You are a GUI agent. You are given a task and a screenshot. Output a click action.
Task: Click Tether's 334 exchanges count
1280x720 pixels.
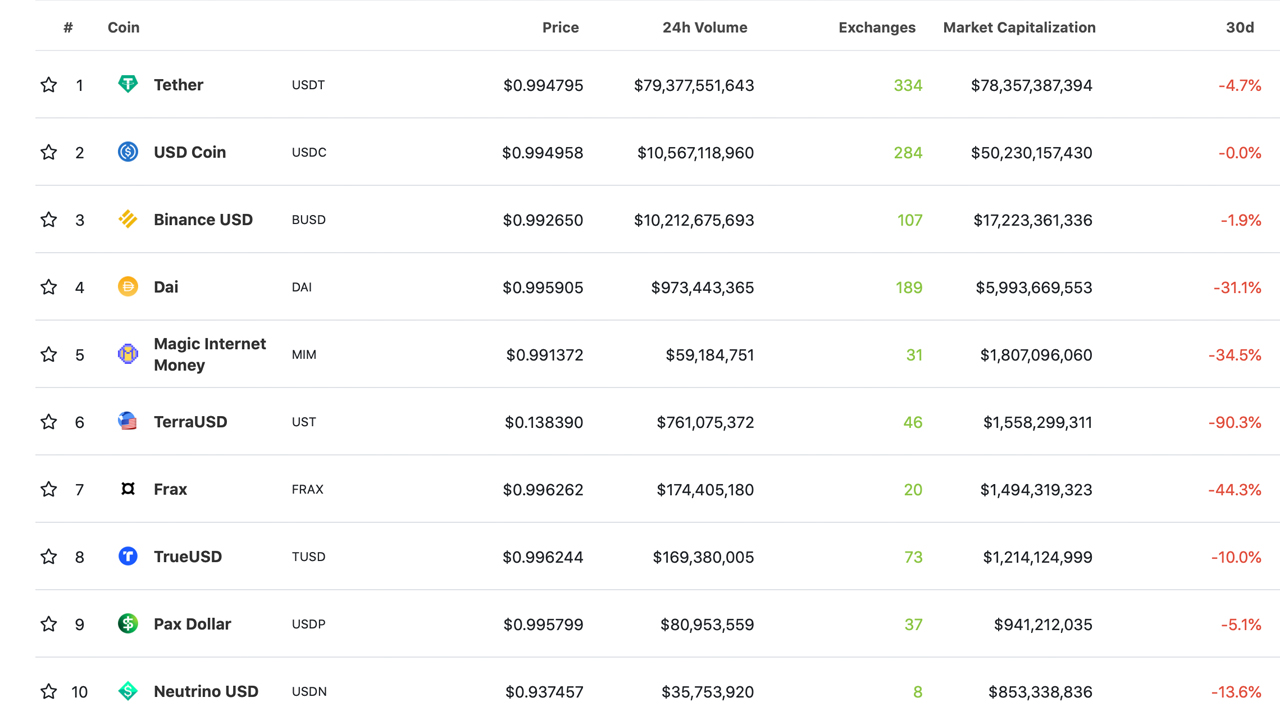[908, 85]
